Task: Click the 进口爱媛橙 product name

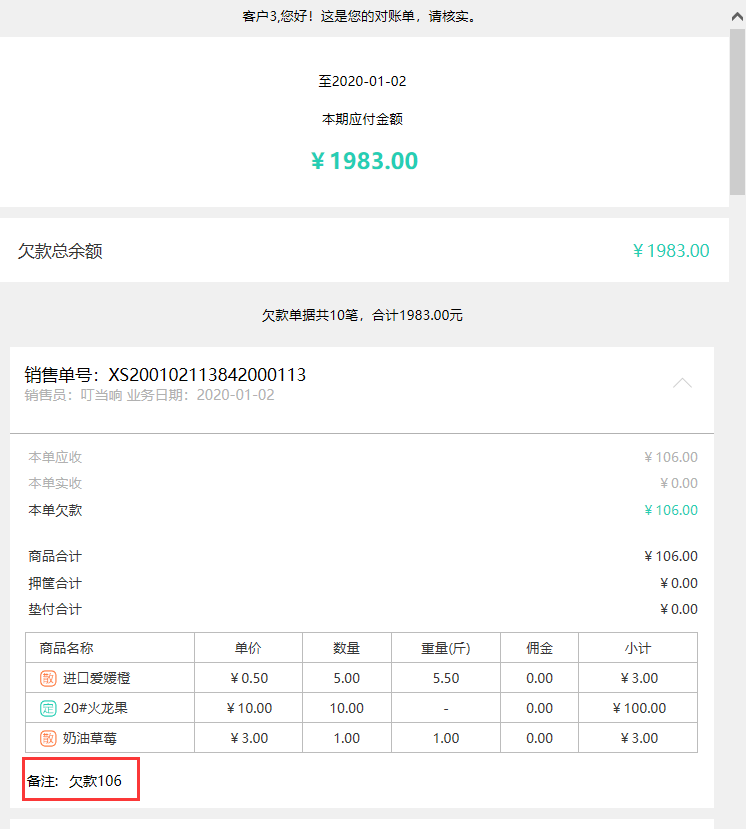Action: (x=97, y=678)
